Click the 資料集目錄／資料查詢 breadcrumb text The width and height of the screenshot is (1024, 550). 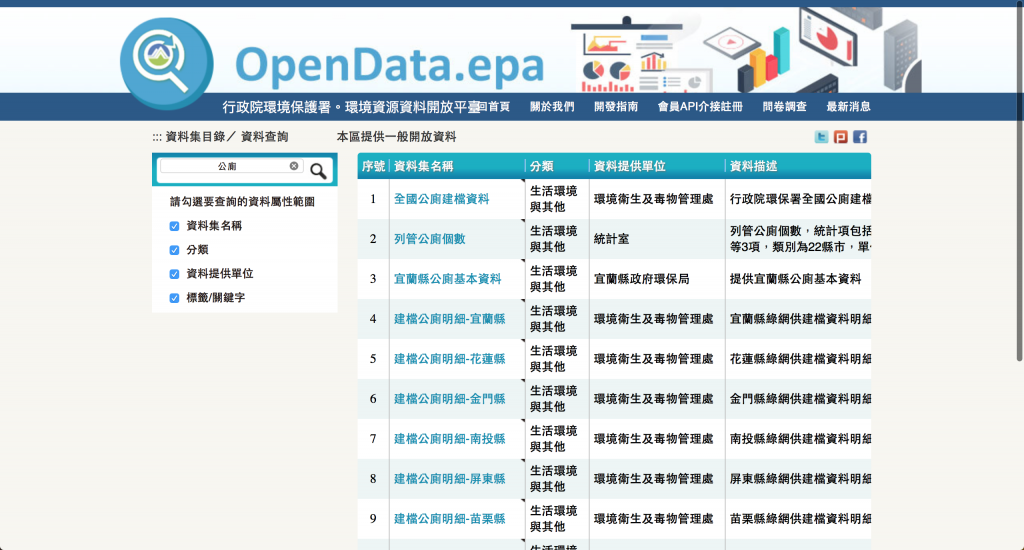(x=227, y=137)
